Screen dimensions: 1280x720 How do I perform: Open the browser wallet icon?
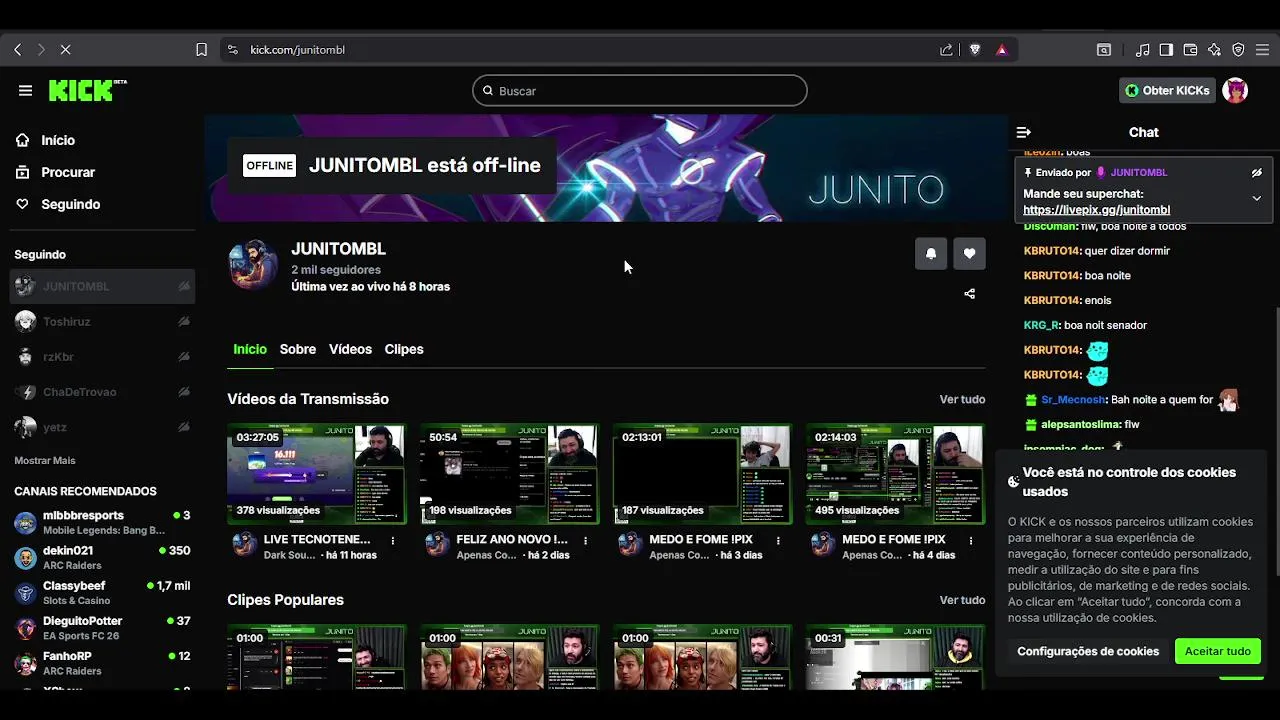tap(1190, 49)
